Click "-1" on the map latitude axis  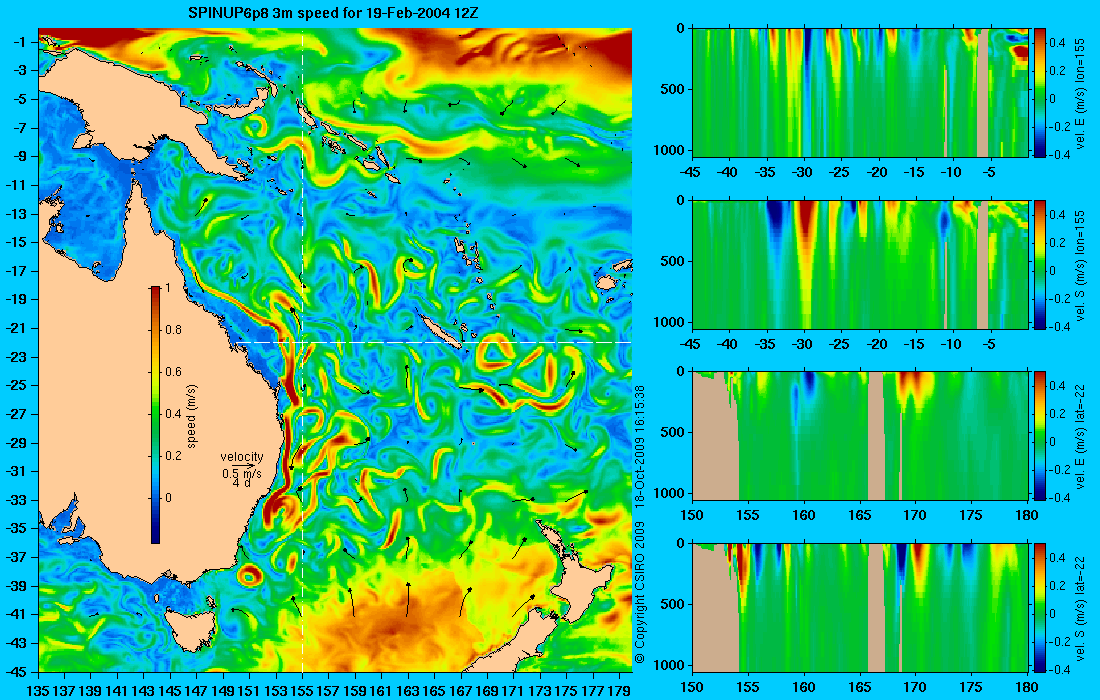[x=22, y=41]
